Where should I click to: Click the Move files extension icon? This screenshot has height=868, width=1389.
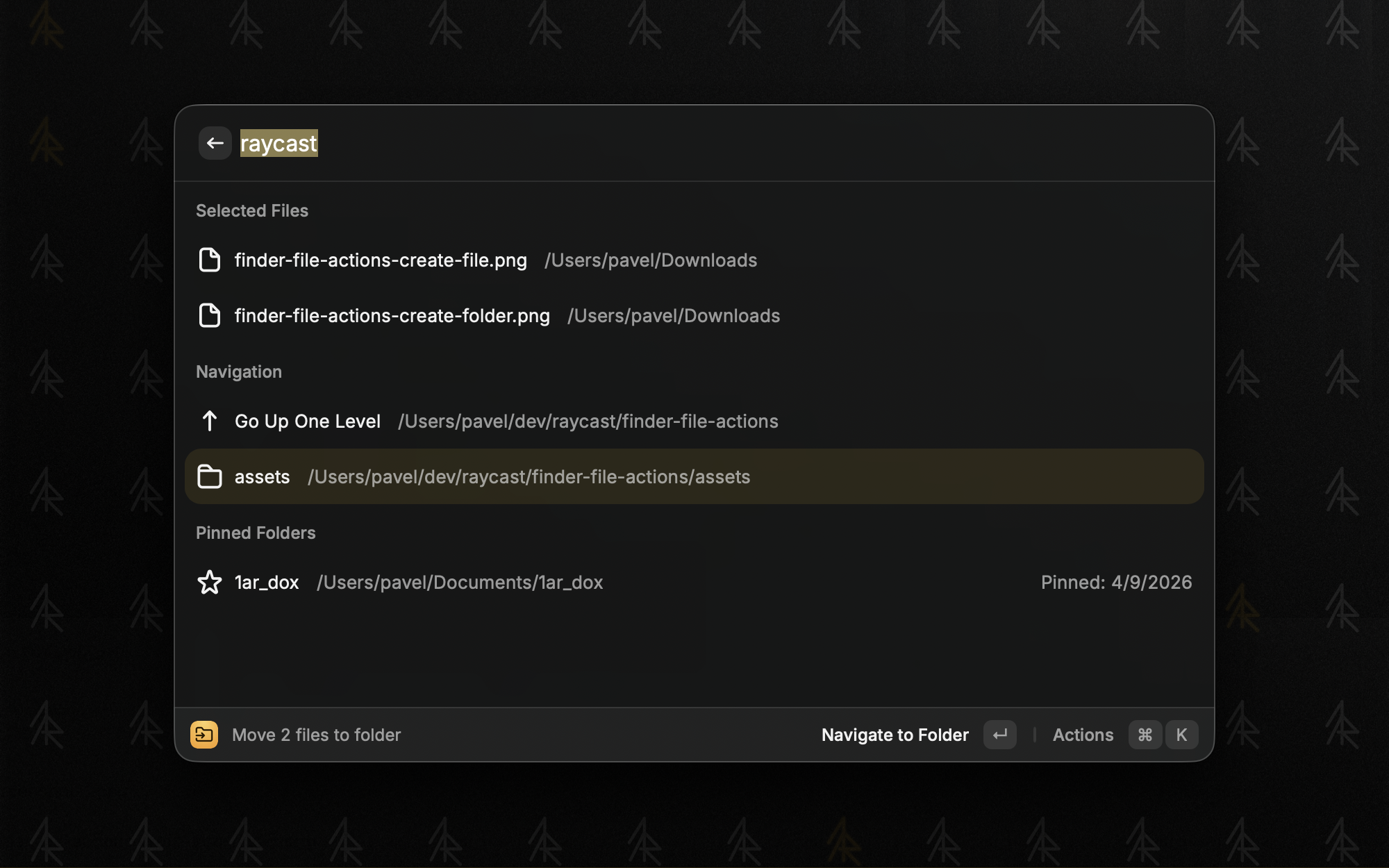point(204,735)
